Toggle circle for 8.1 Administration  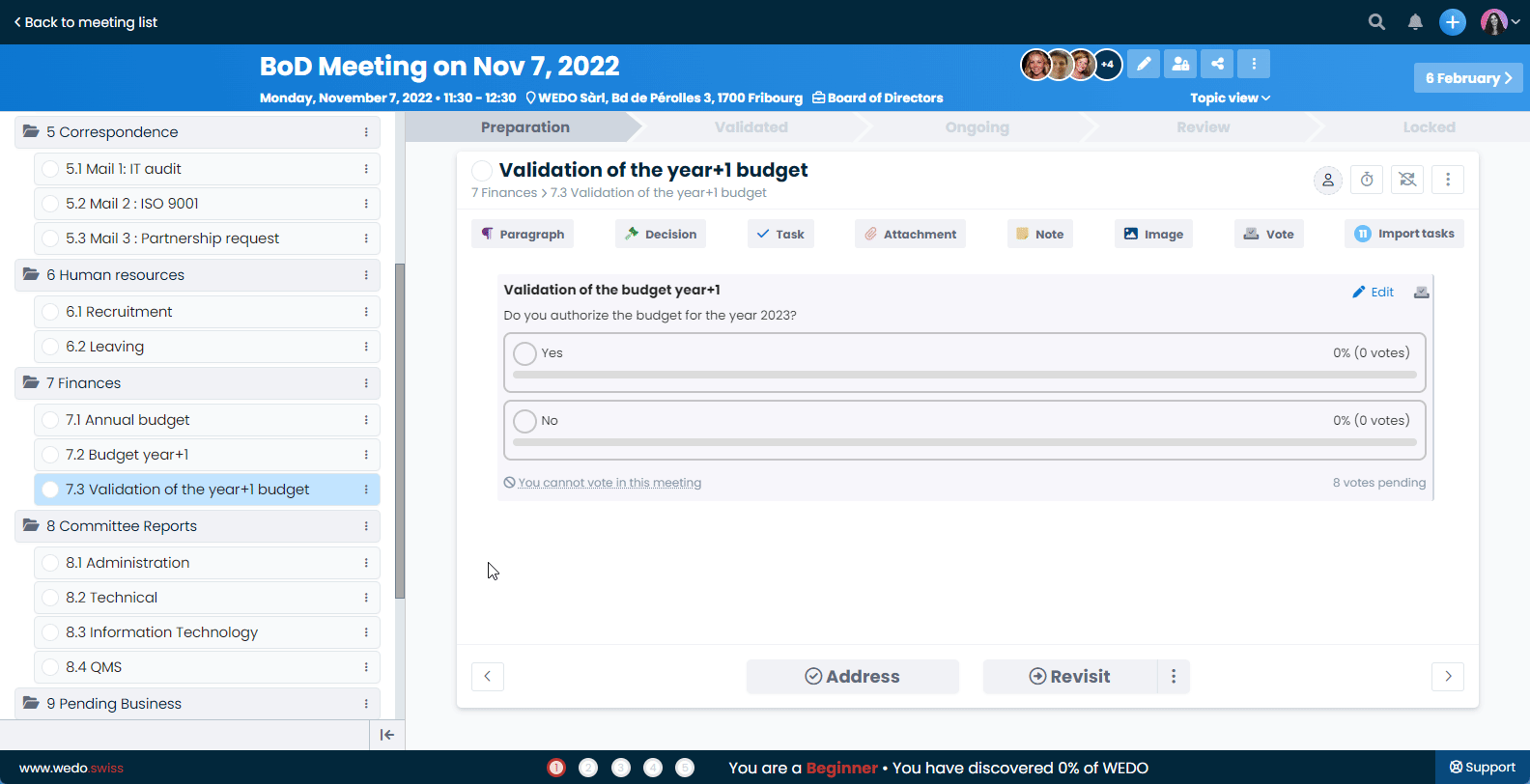[50, 563]
